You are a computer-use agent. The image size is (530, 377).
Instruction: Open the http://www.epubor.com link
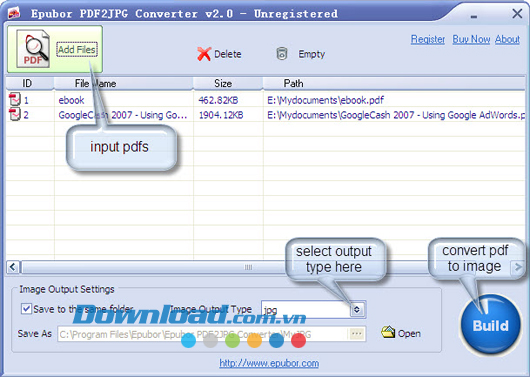pos(269,363)
